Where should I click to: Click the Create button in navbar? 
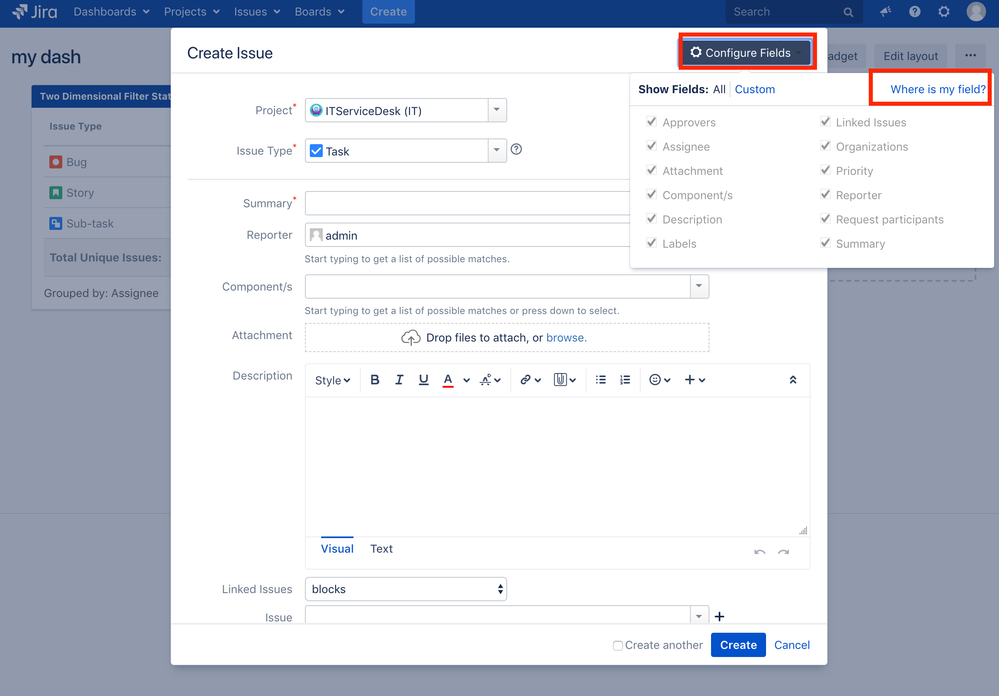coord(389,11)
